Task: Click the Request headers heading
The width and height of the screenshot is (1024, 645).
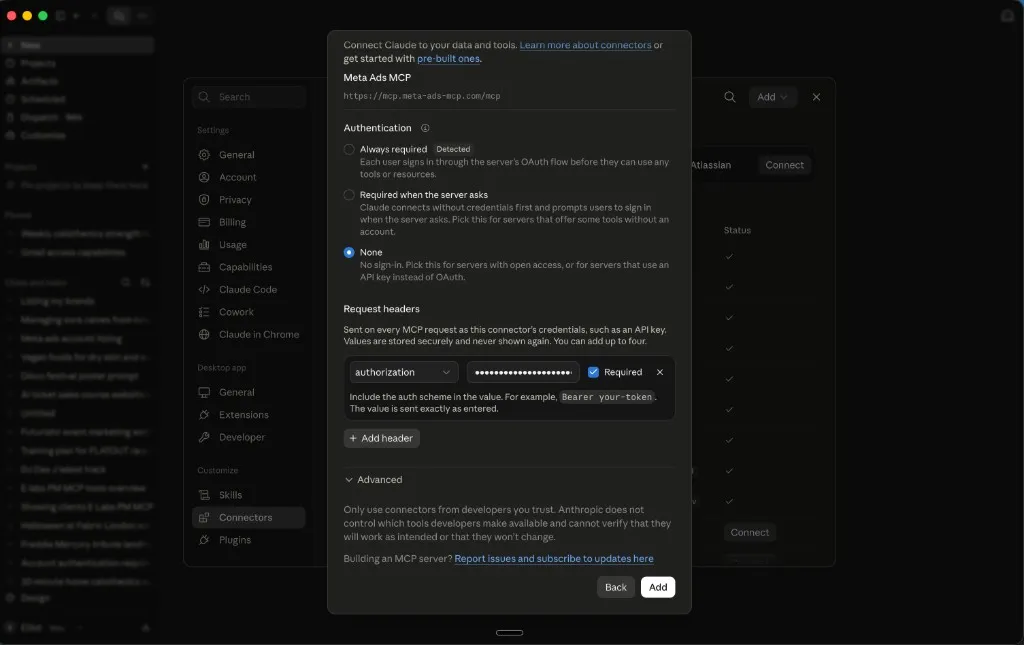Action: pyautogui.click(x=381, y=309)
